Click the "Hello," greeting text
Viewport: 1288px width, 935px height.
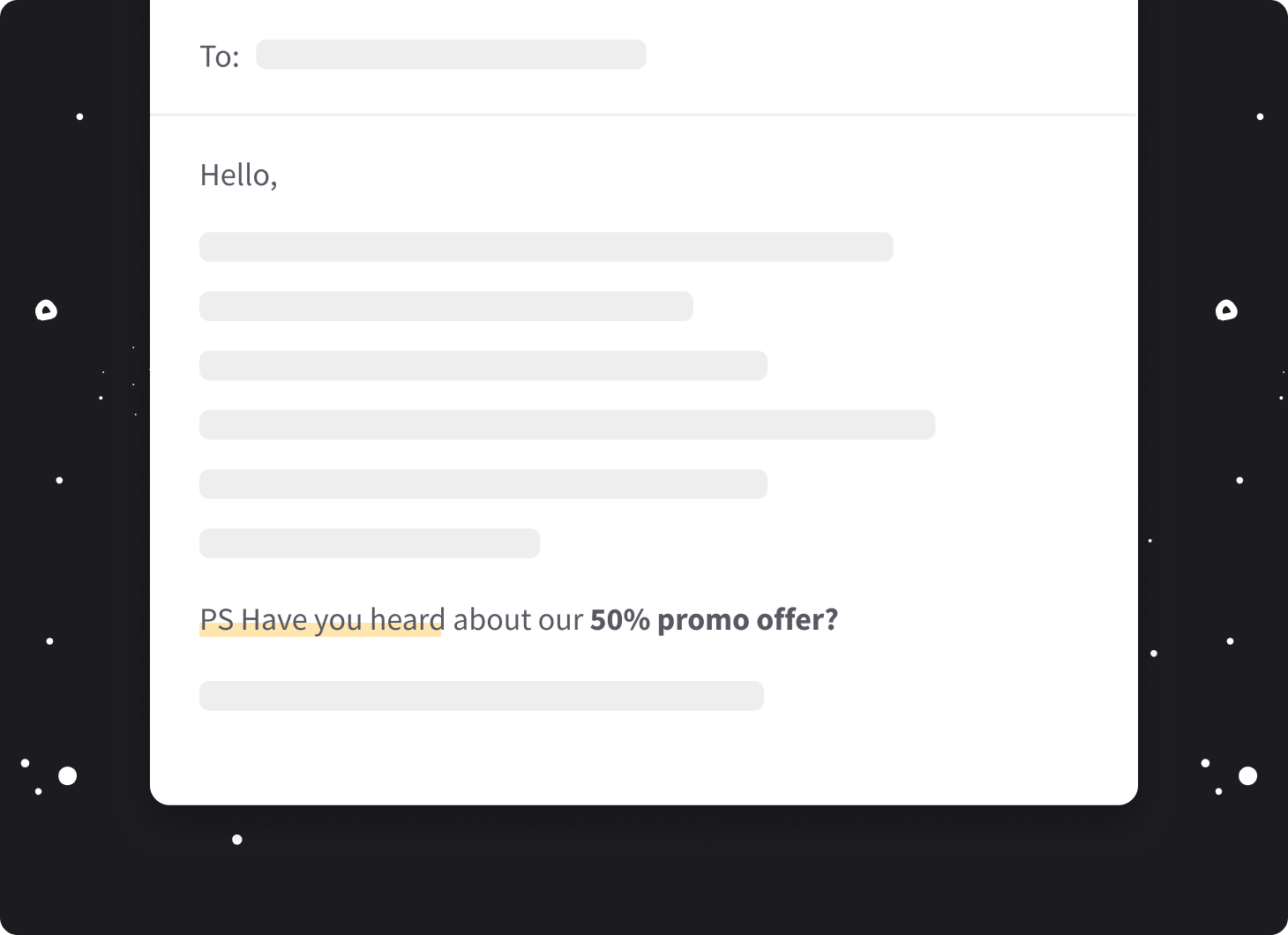[238, 176]
